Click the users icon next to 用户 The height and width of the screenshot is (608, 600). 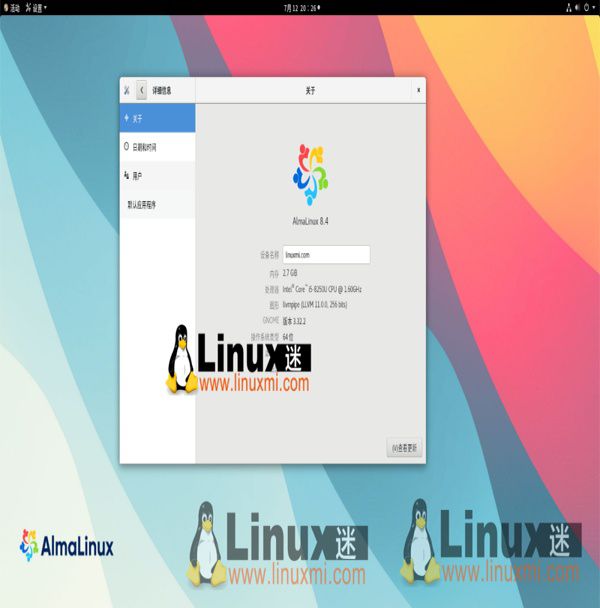(x=126, y=175)
